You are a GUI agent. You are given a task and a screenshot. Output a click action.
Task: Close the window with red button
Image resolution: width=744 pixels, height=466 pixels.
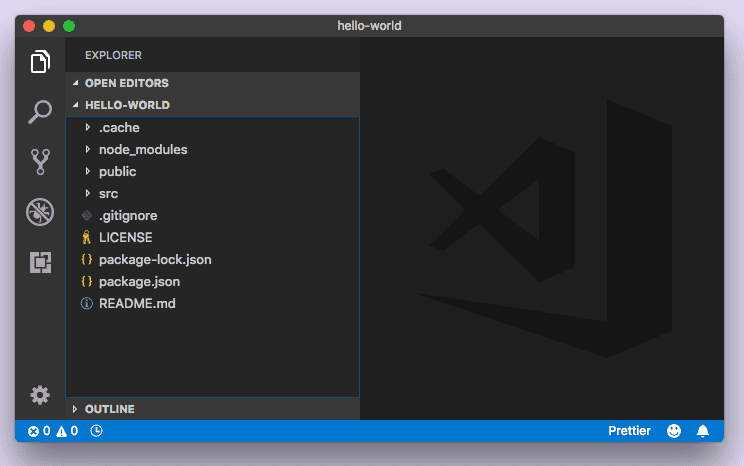[29, 26]
